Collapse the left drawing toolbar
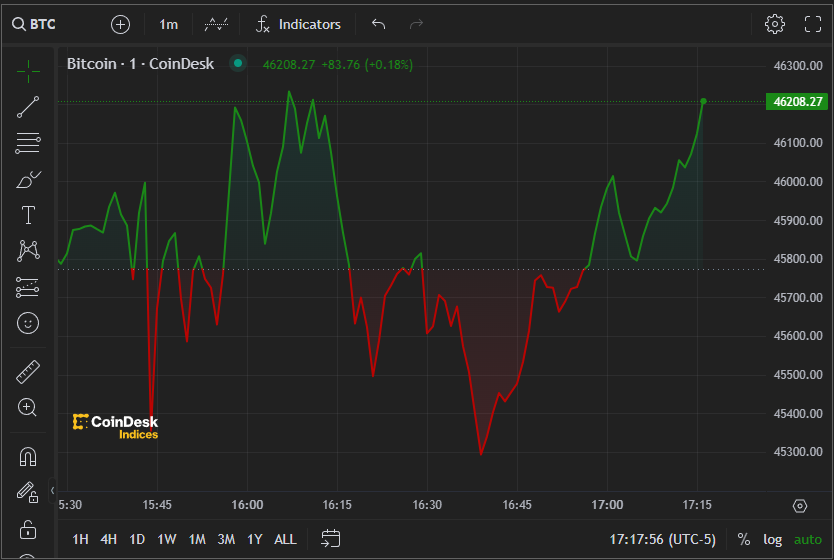The height and width of the screenshot is (560, 834). point(52,490)
